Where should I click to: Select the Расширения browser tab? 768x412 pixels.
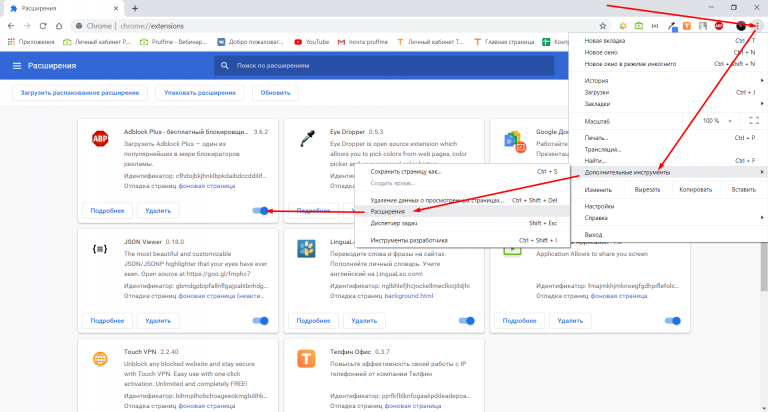click(x=64, y=8)
